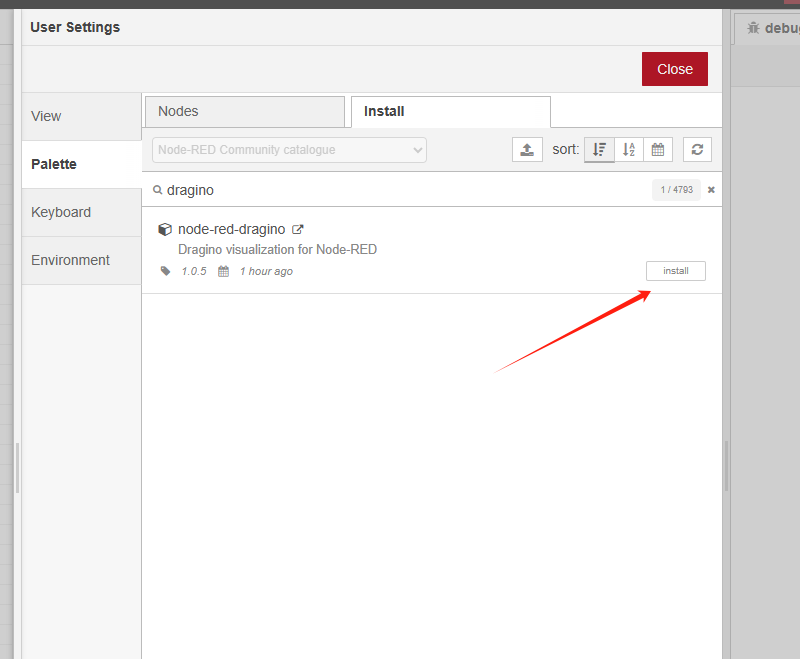Clear the dragino search filter

point(711,190)
